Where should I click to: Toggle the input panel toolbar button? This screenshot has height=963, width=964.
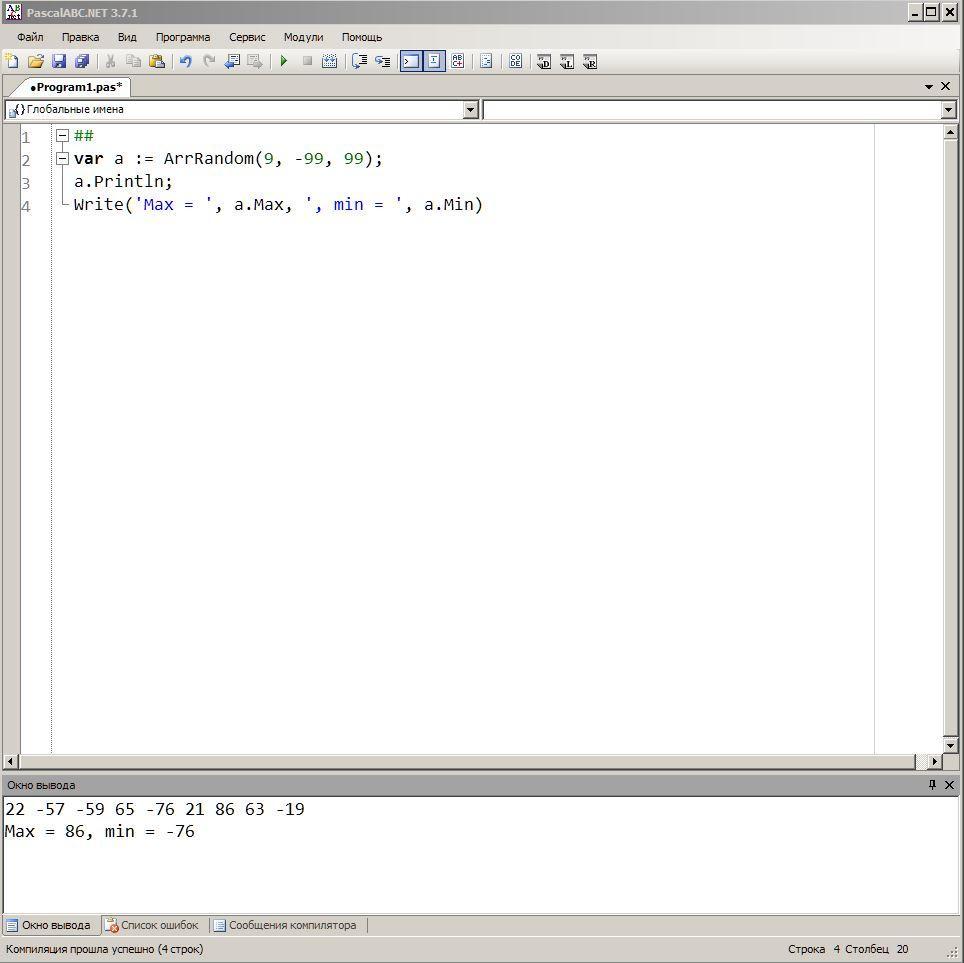(x=434, y=61)
